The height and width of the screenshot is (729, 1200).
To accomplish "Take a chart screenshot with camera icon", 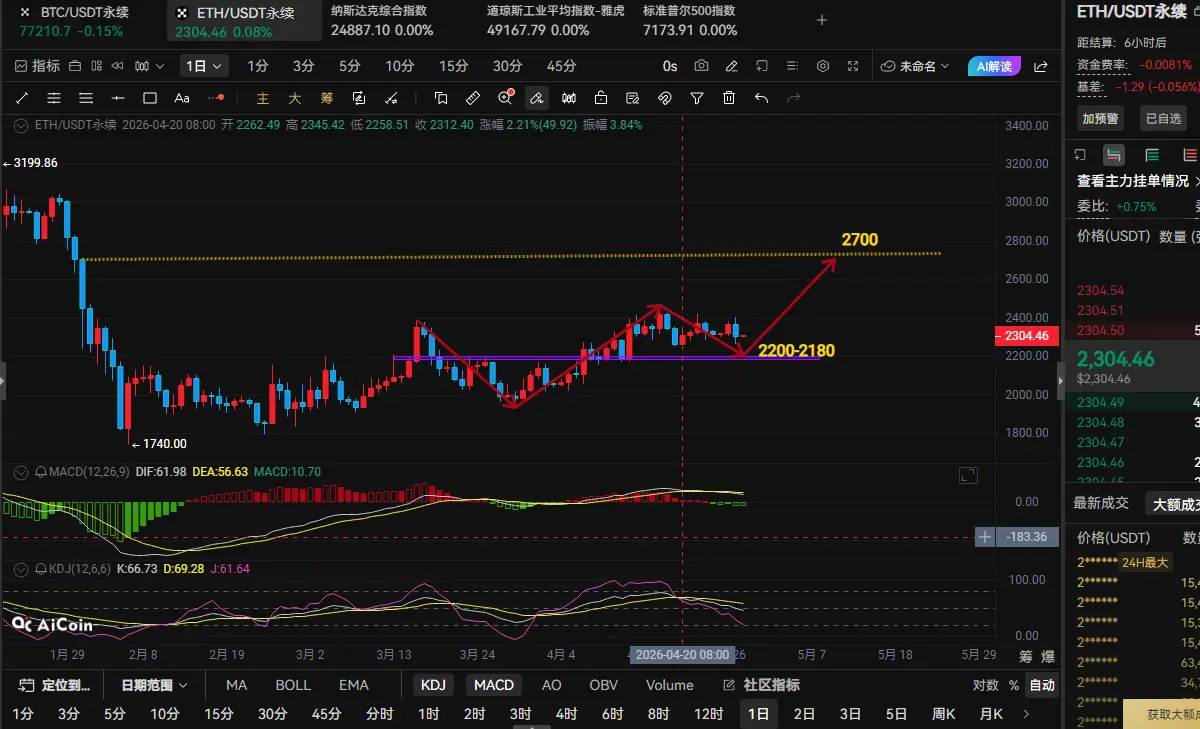I will 702,66.
